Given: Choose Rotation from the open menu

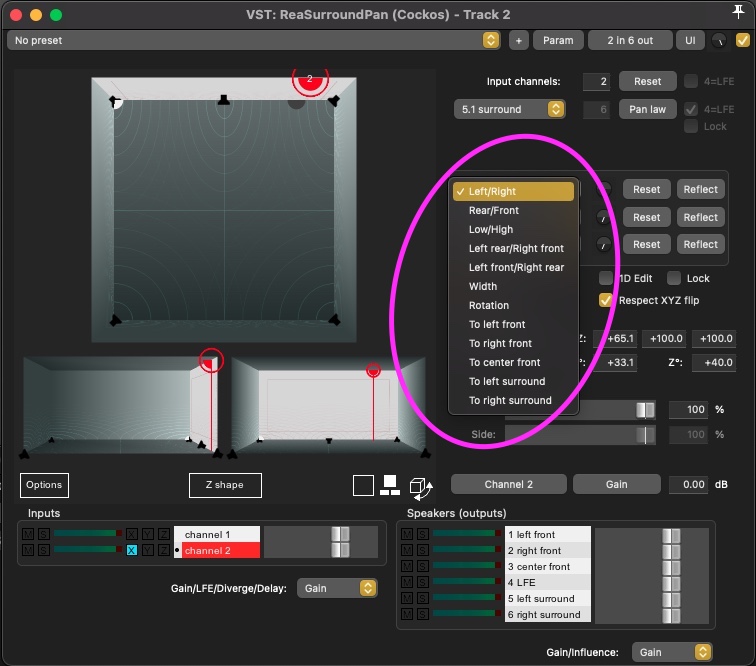Looking at the screenshot, I should pos(489,305).
